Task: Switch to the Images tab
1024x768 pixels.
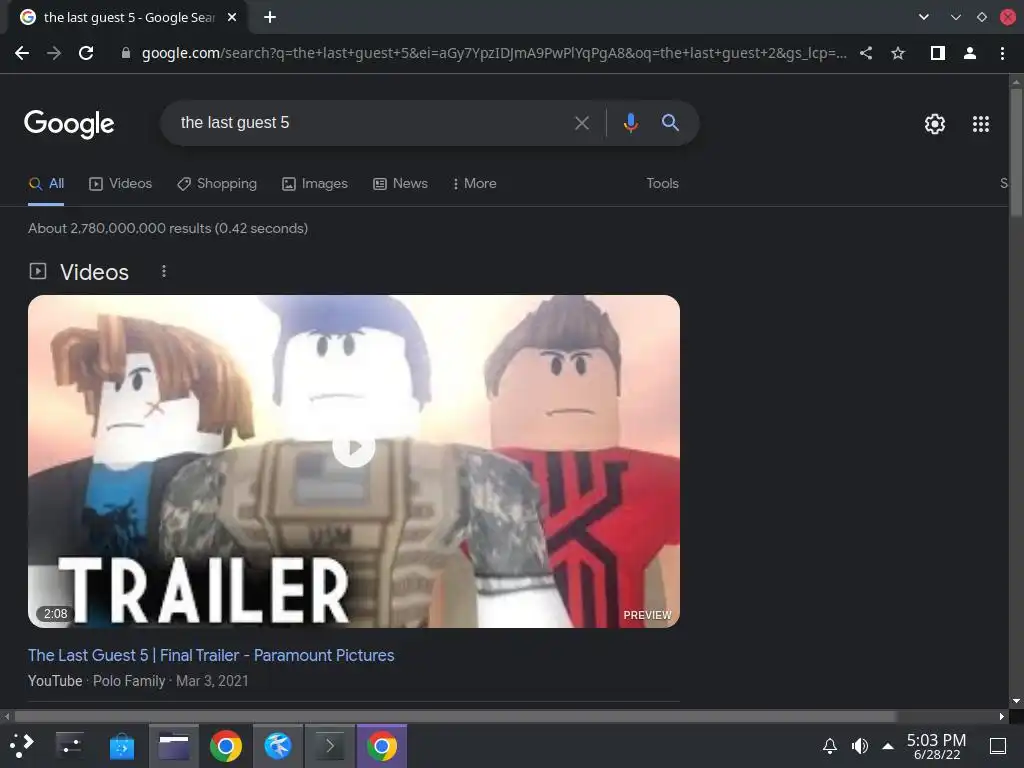Action: pos(315,184)
